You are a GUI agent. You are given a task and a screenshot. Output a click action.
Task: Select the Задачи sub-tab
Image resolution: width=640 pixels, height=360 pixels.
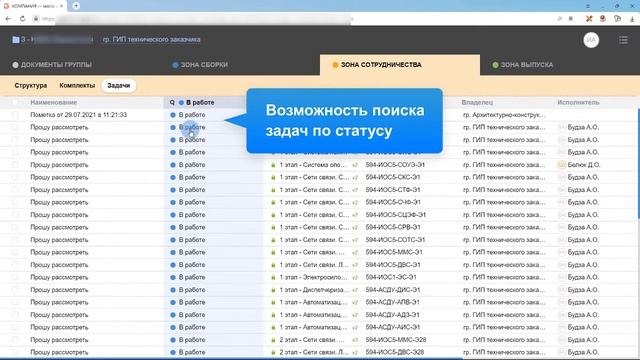point(118,86)
